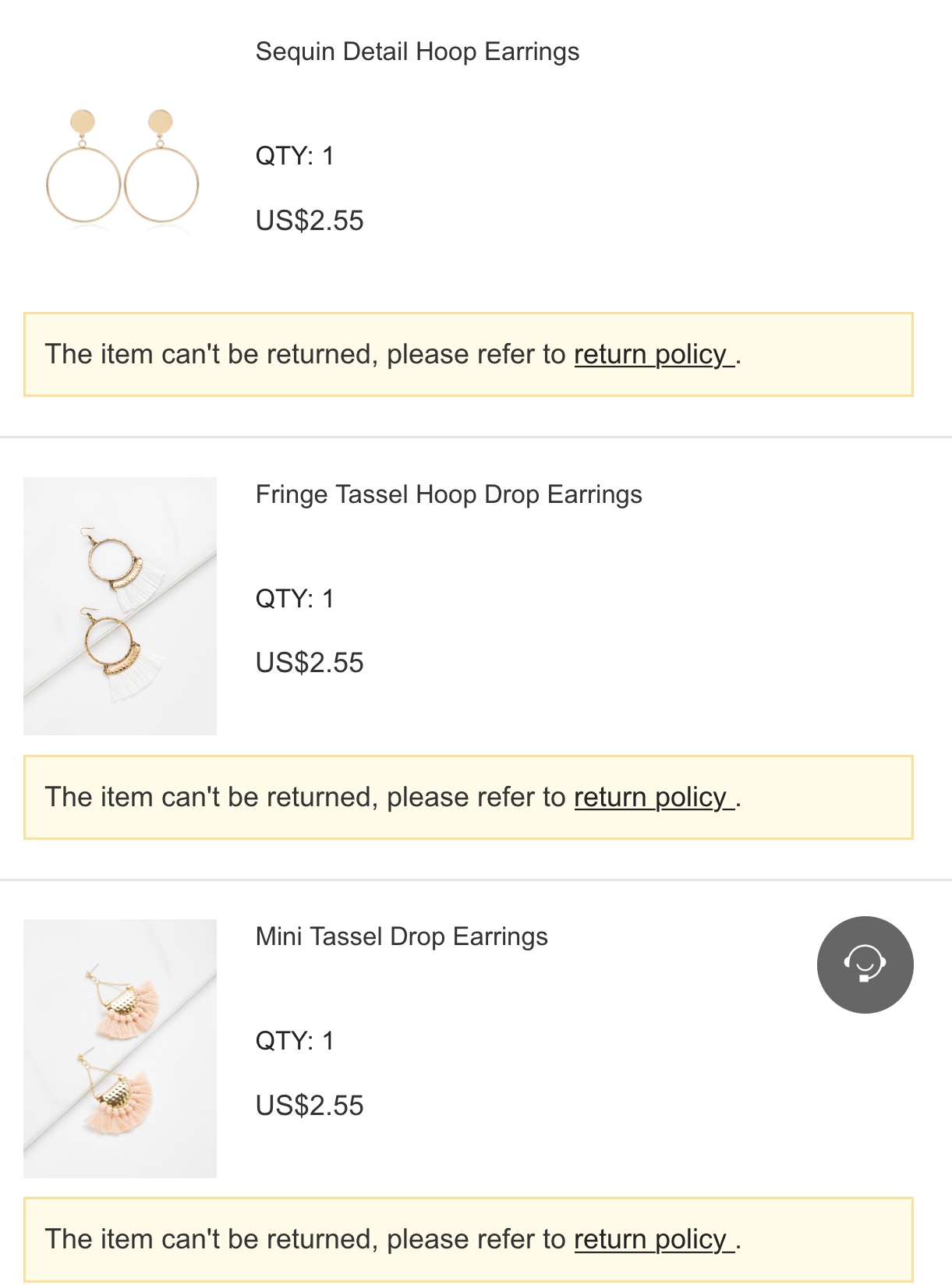This screenshot has height=1285, width=952.
Task: Click the Sequin Detail Hoop Earrings title
Action: pyautogui.click(x=417, y=52)
